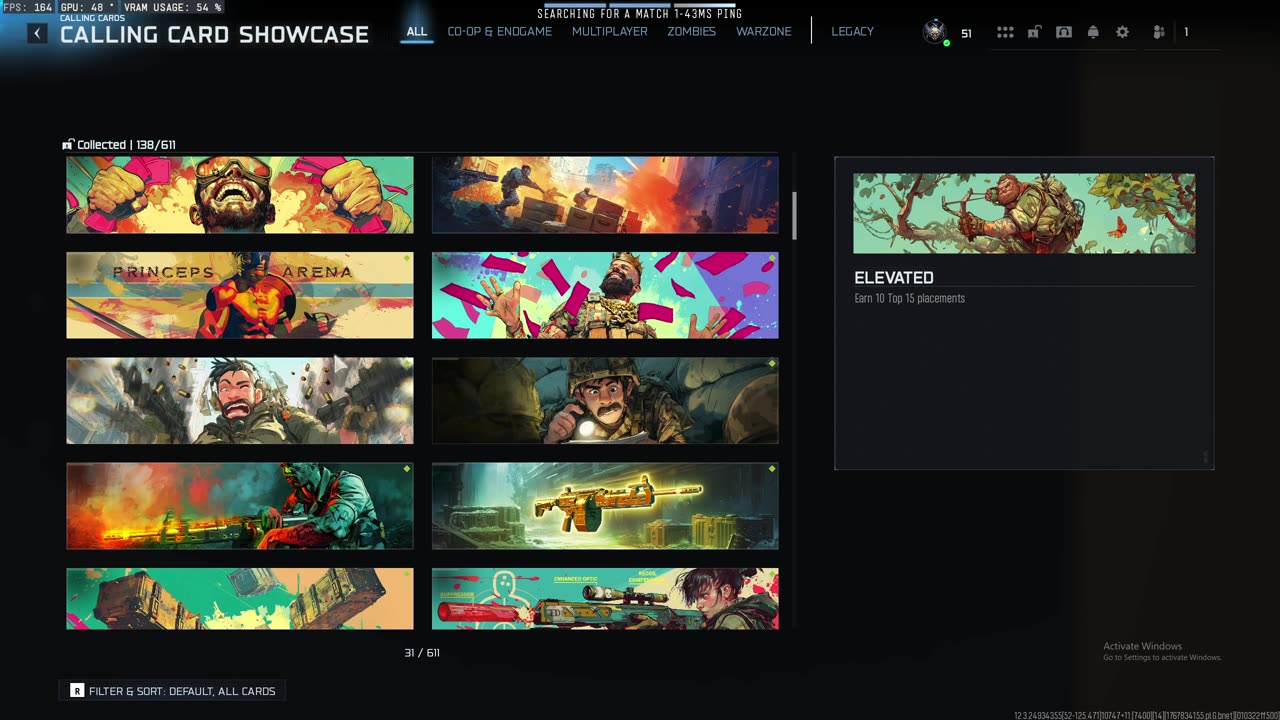
Task: Click the Elevated card preview image
Action: [x=1024, y=213]
